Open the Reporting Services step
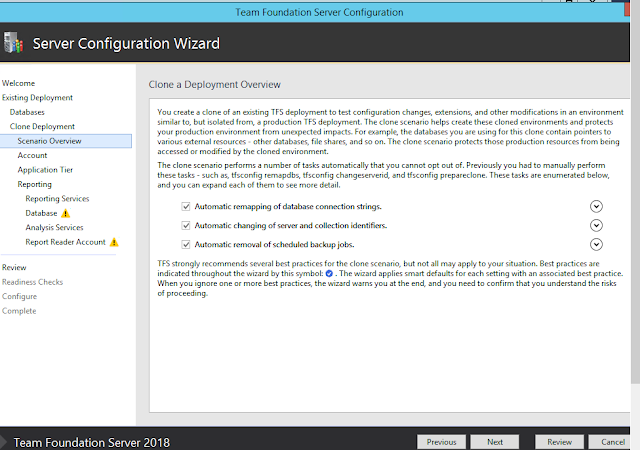Screen dimensions: 640x450 pyautogui.click(x=57, y=198)
